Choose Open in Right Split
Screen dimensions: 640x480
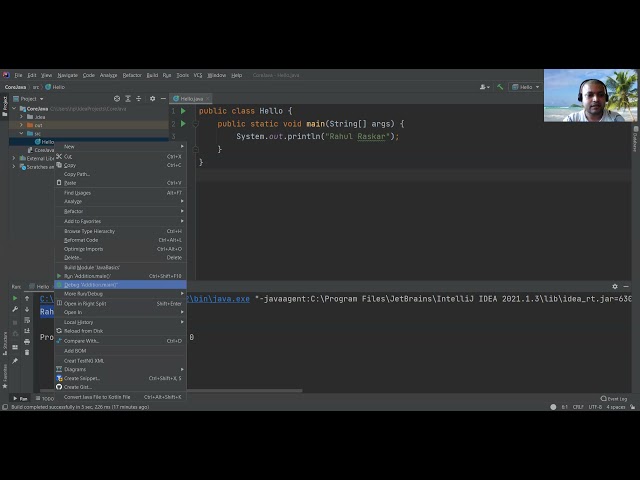[120, 304]
